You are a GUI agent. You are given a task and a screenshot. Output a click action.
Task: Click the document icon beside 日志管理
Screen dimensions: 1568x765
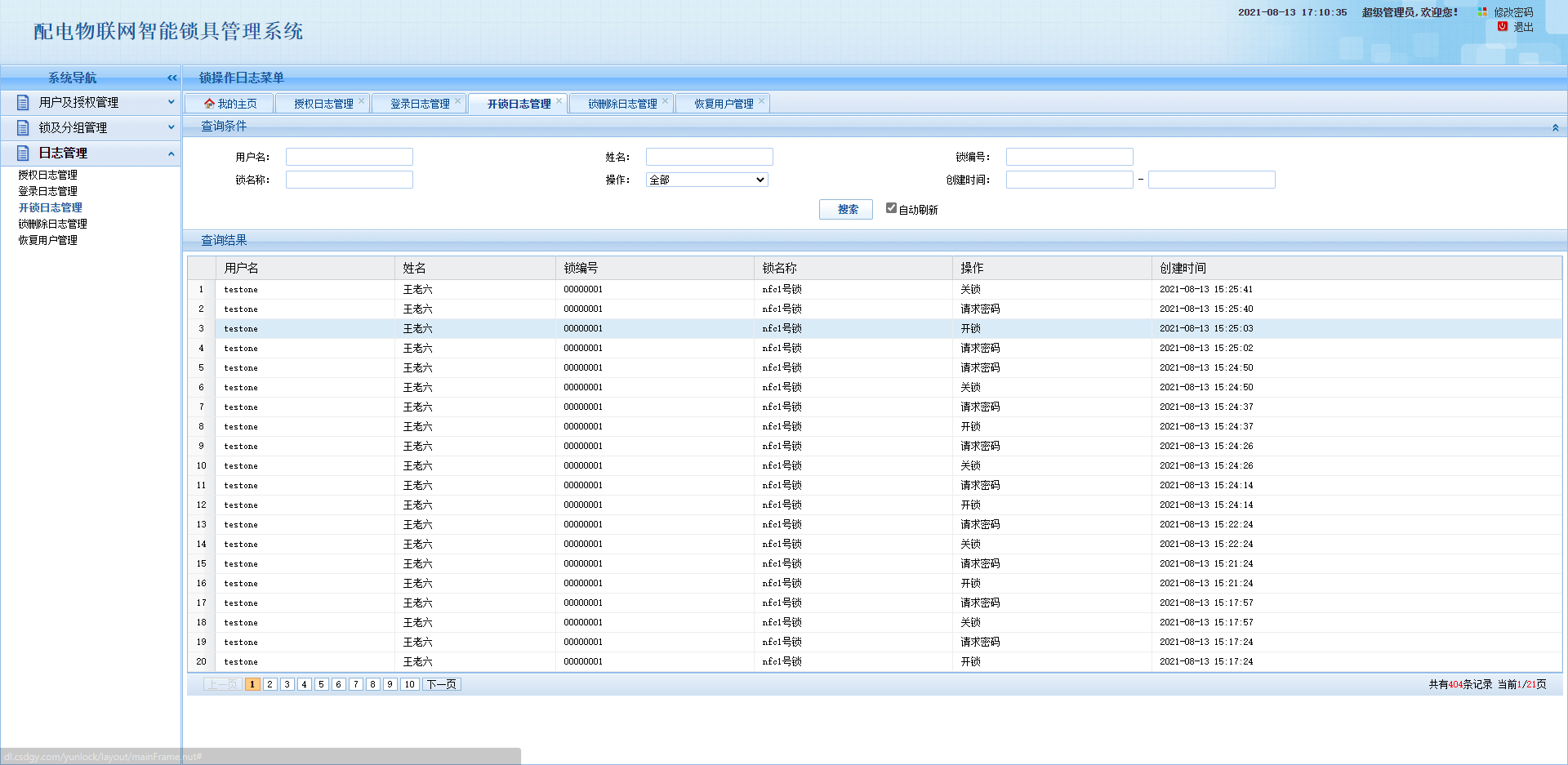23,153
